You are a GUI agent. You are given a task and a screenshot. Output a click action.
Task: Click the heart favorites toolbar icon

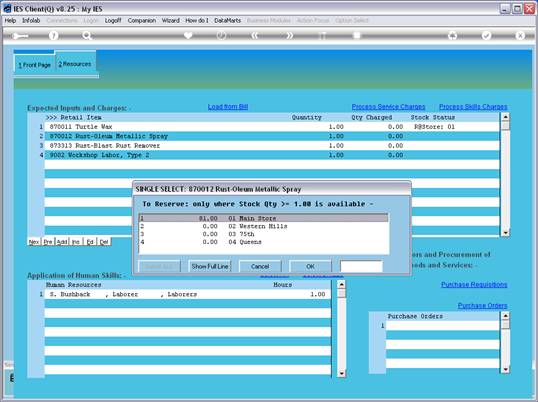click(188, 36)
